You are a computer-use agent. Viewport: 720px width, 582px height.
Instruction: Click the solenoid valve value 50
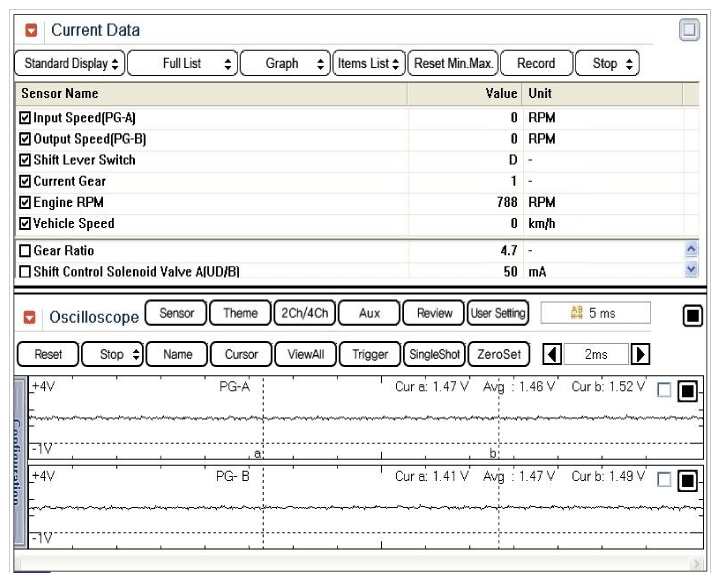[511, 271]
